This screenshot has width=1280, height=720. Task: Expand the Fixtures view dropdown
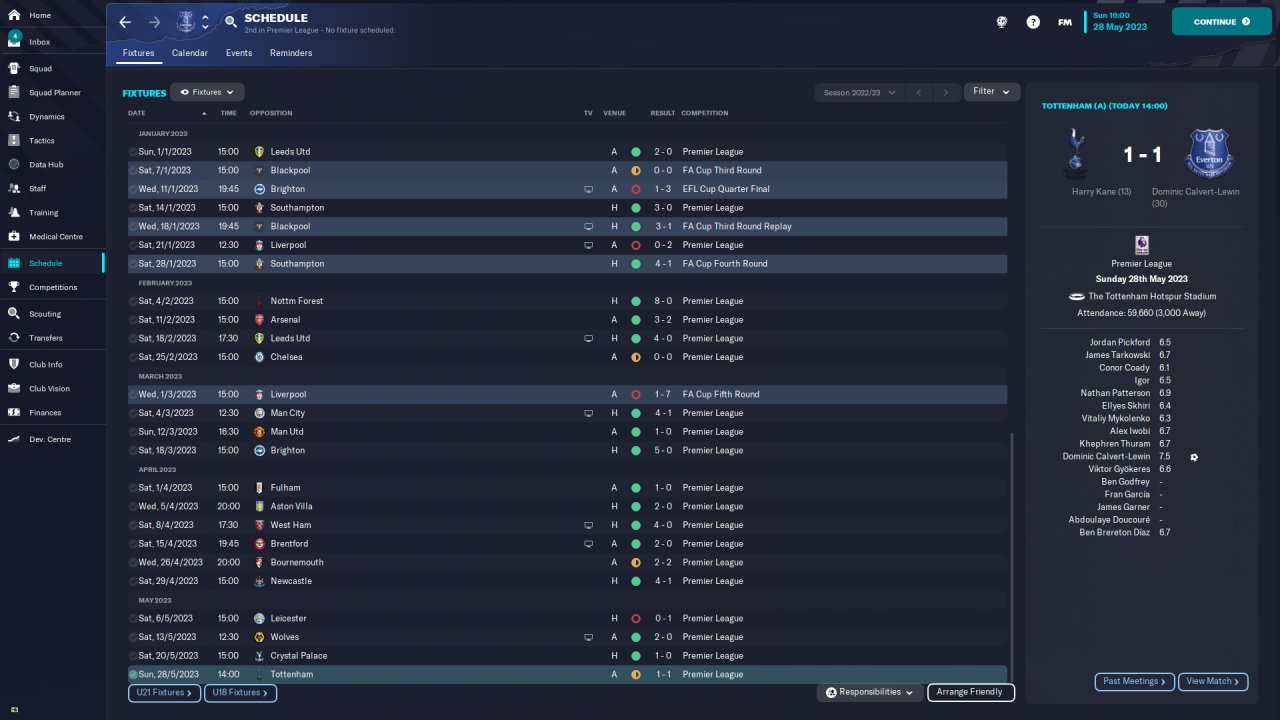[208, 92]
